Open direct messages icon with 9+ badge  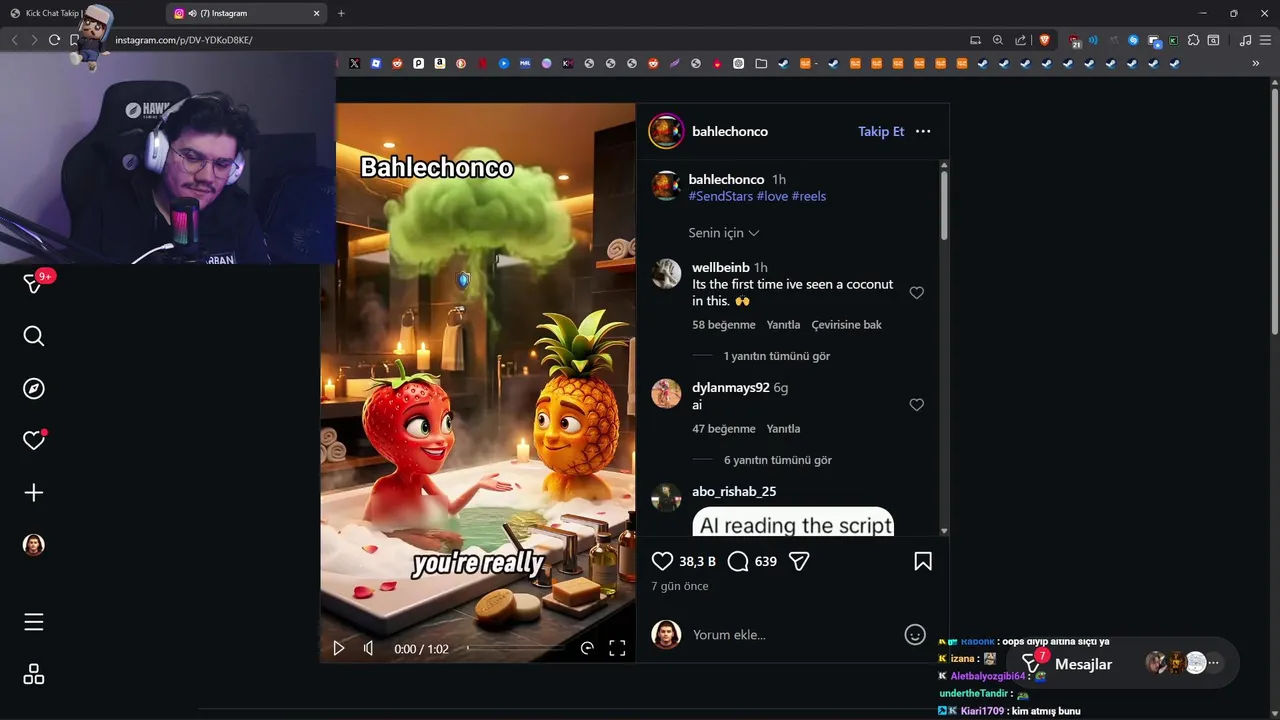[34, 284]
